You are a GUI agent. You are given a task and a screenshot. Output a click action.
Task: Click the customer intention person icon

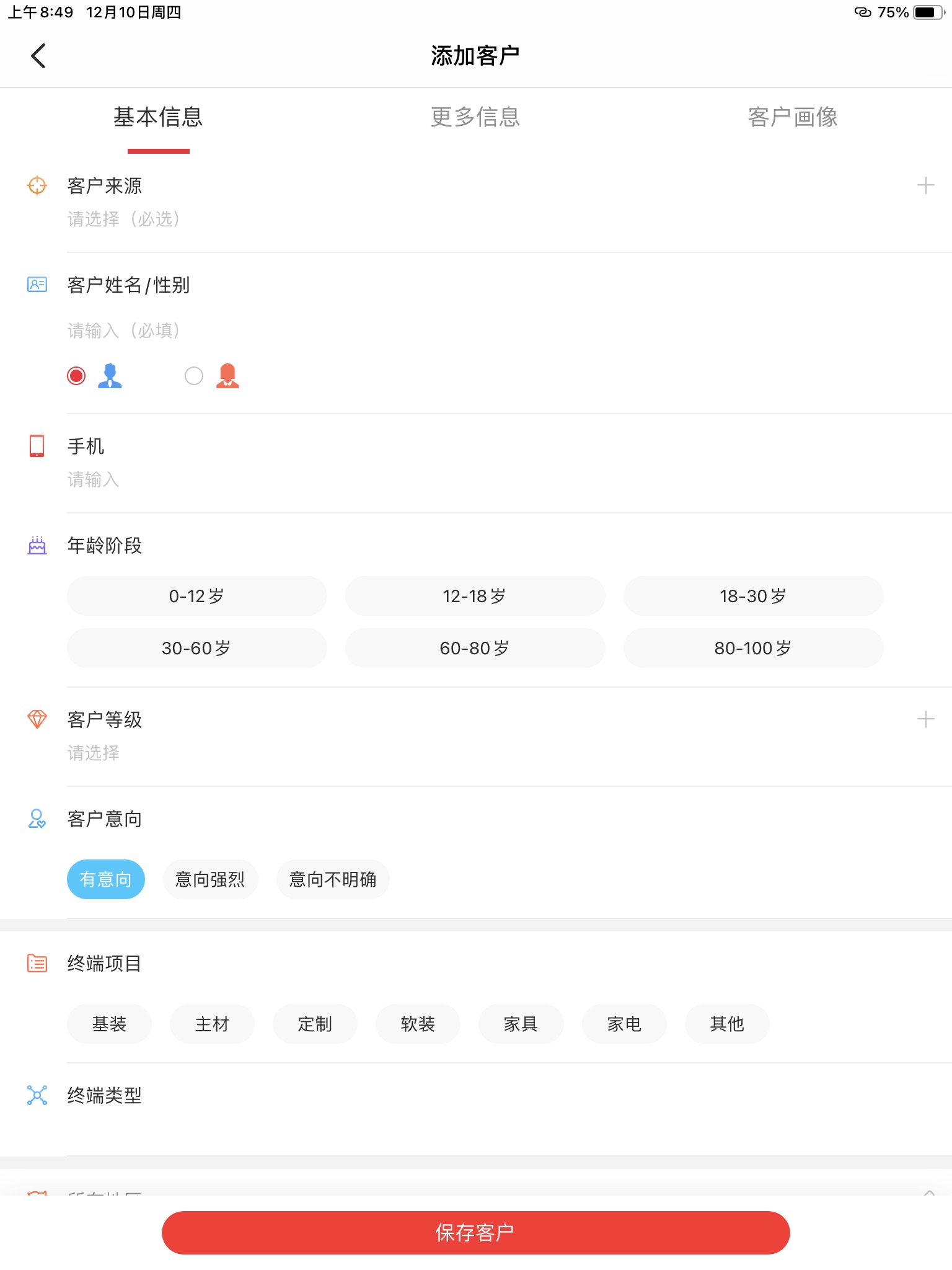click(x=37, y=819)
